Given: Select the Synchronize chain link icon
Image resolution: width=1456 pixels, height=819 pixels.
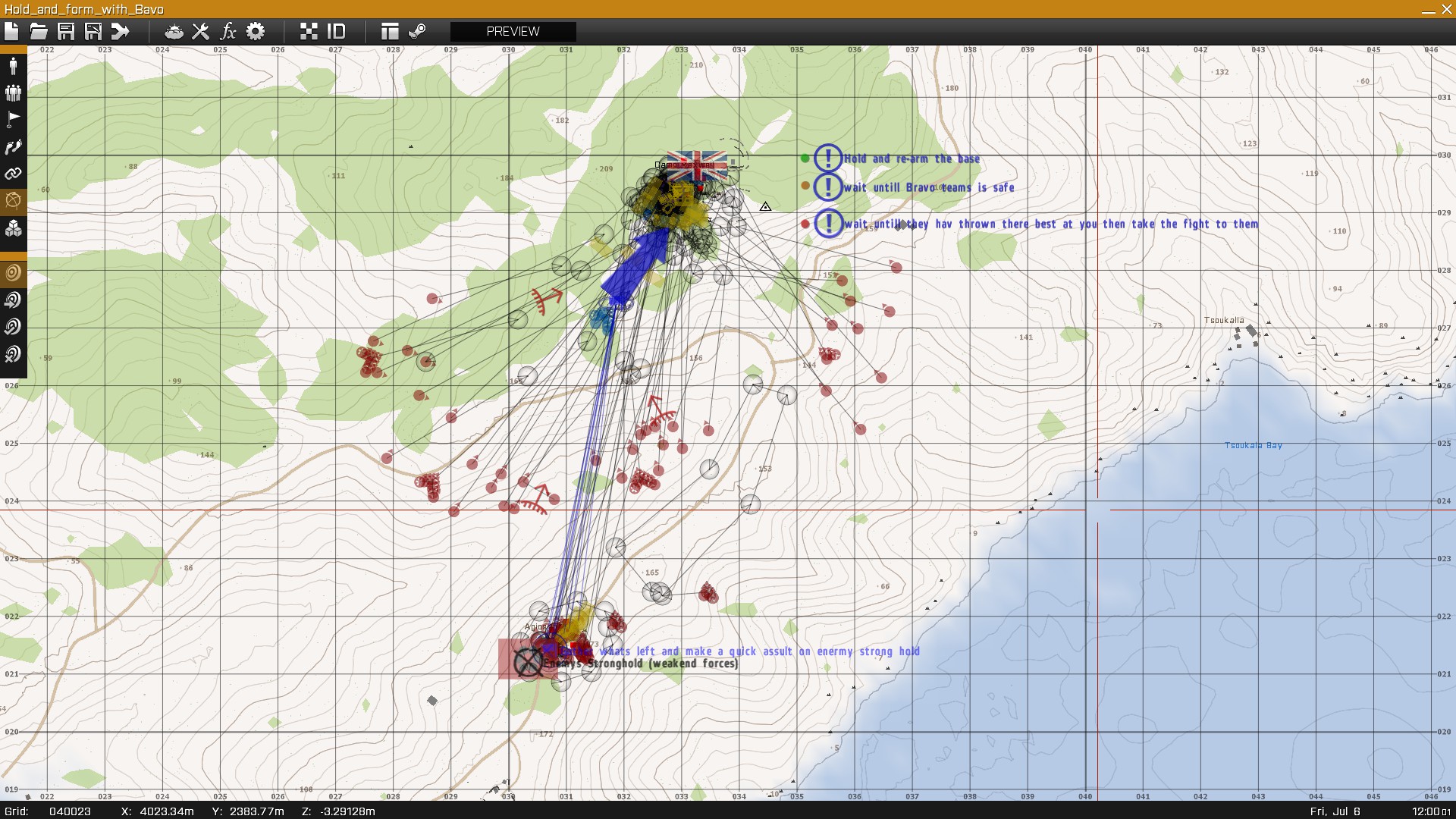Looking at the screenshot, I should click(x=13, y=174).
